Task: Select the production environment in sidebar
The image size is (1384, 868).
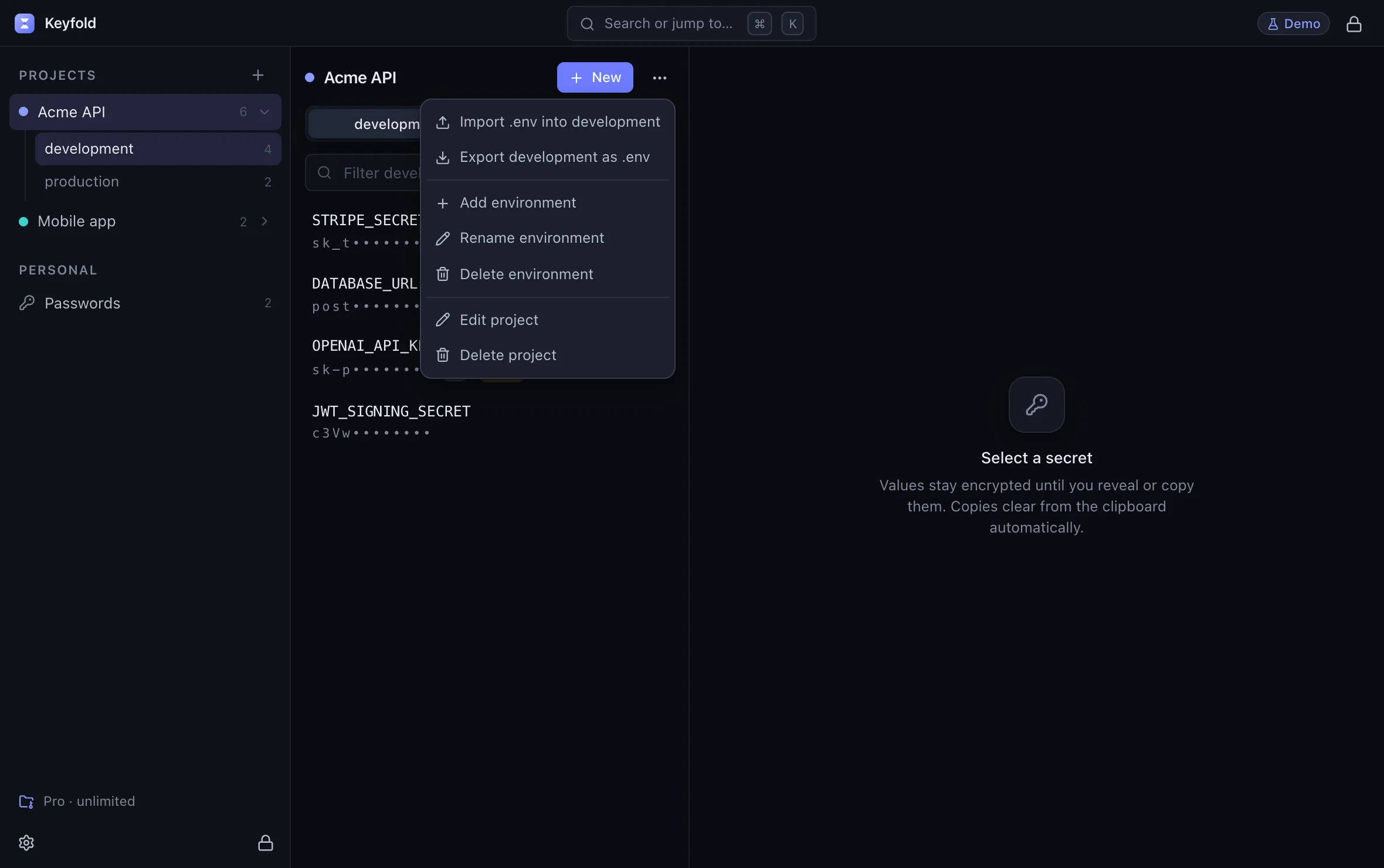Action: (x=158, y=182)
